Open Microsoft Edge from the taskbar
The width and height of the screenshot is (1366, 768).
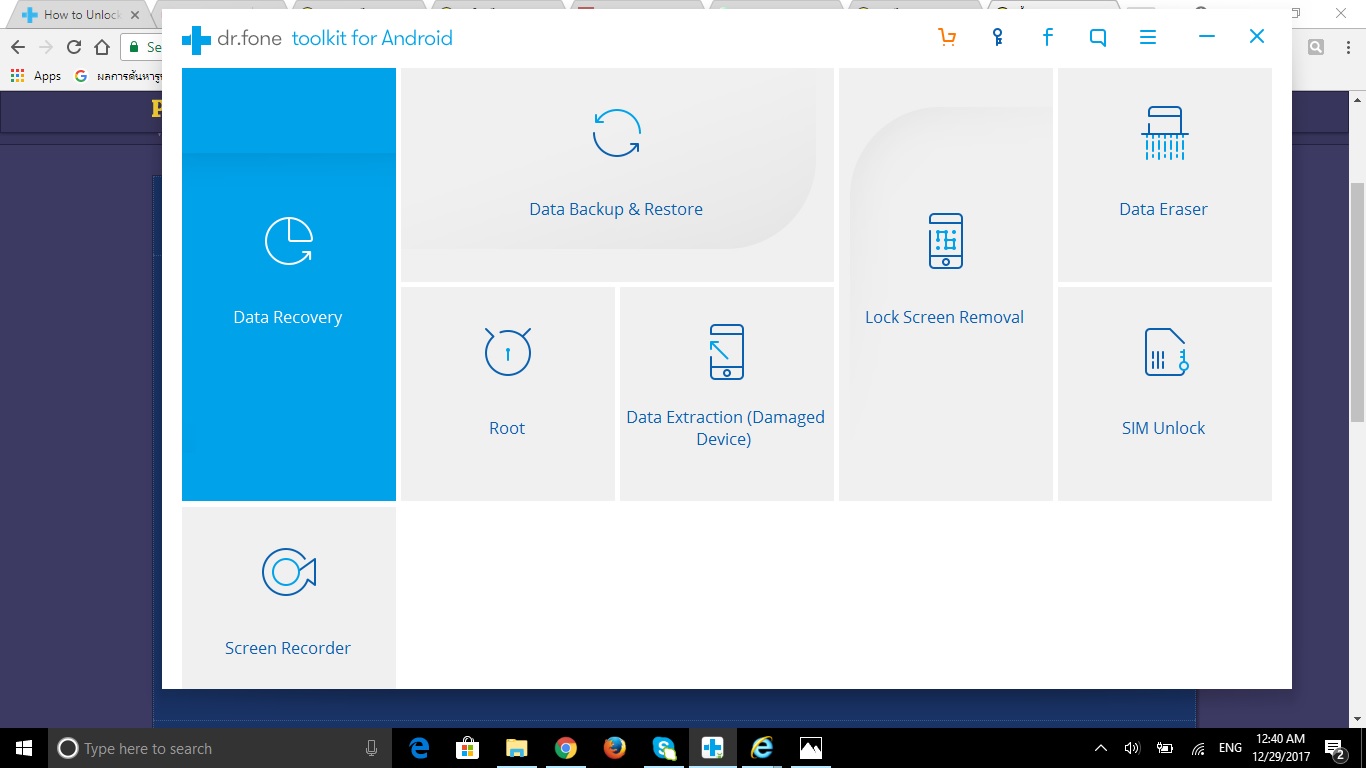pos(419,748)
